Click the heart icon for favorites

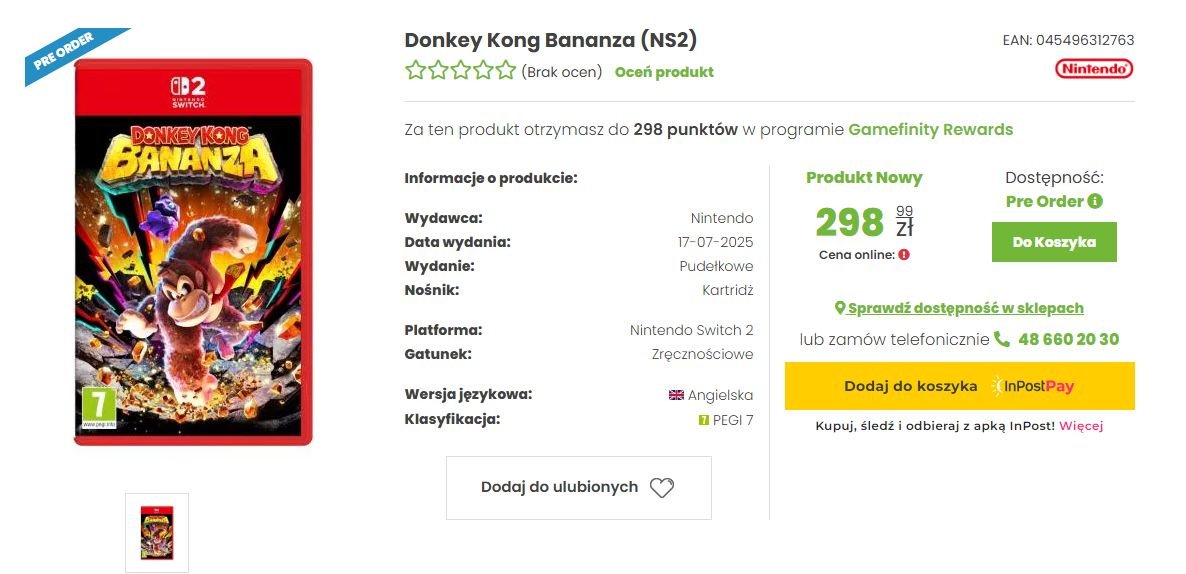[662, 488]
